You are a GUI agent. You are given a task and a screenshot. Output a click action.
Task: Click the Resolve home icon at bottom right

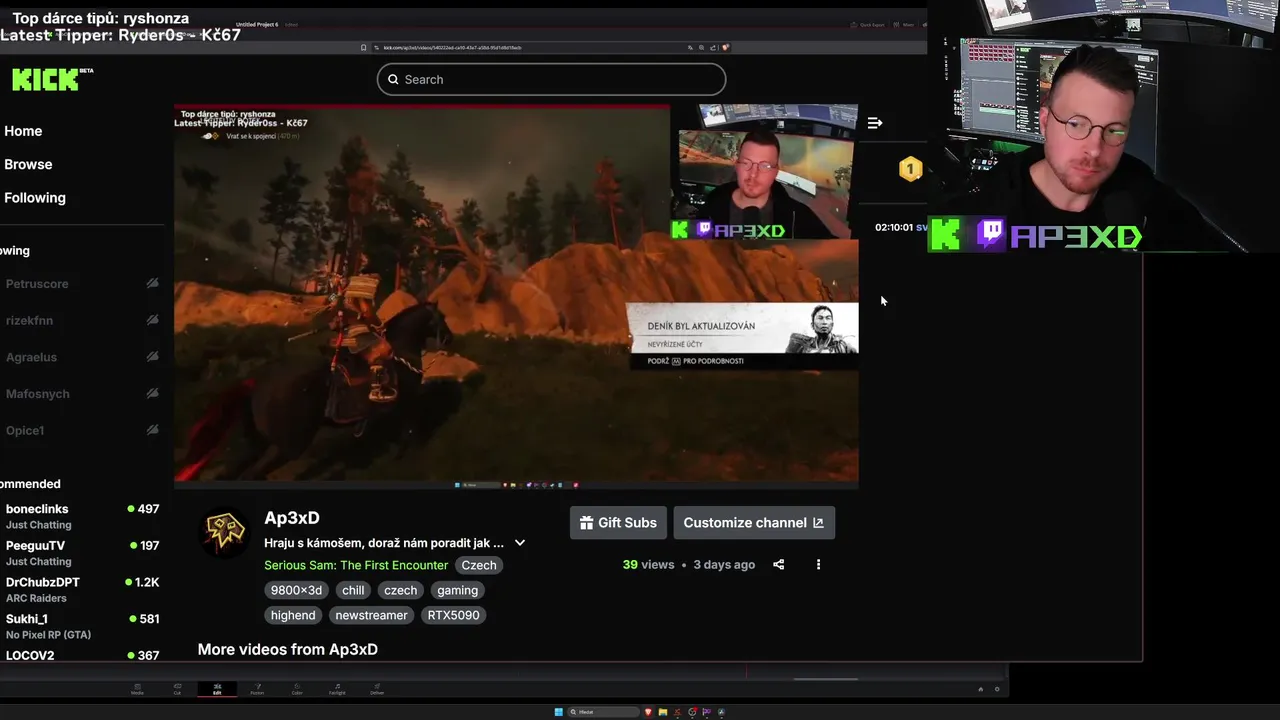(x=980, y=689)
